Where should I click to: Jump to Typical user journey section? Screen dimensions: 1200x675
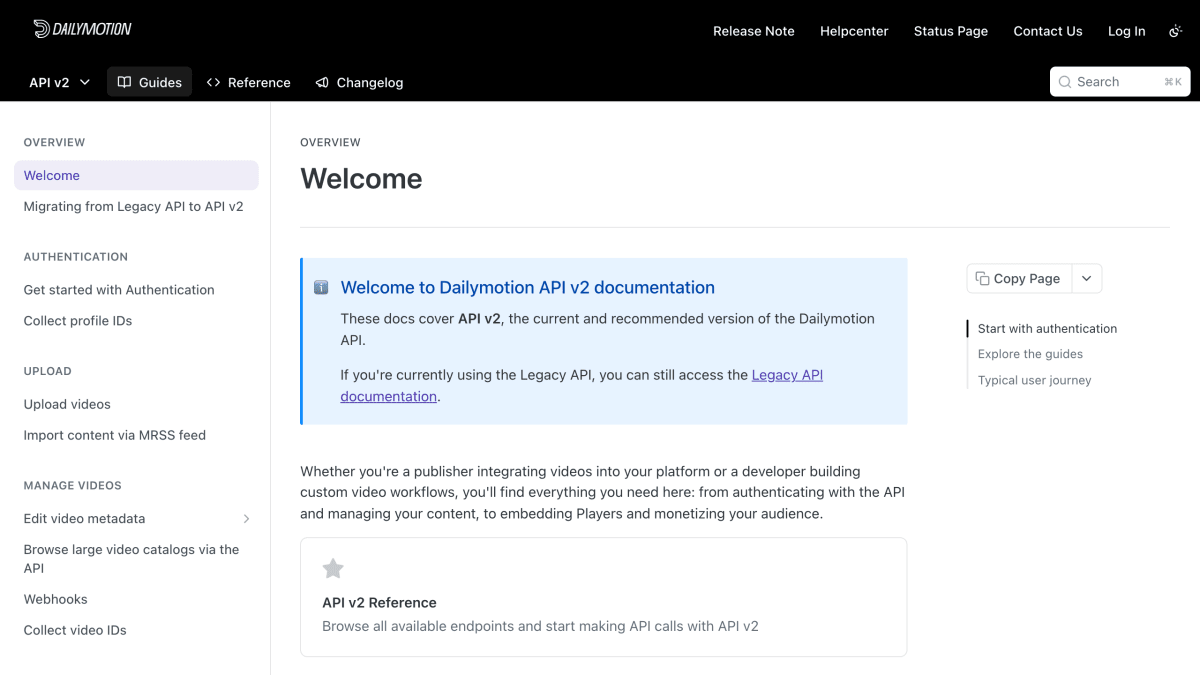click(x=1034, y=380)
